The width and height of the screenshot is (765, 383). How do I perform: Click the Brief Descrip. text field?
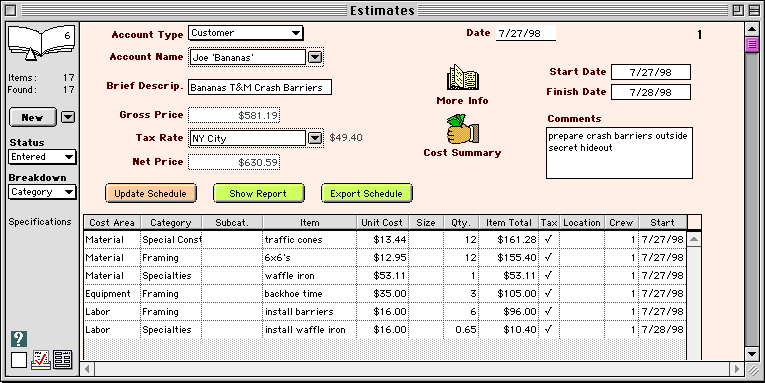(260, 88)
